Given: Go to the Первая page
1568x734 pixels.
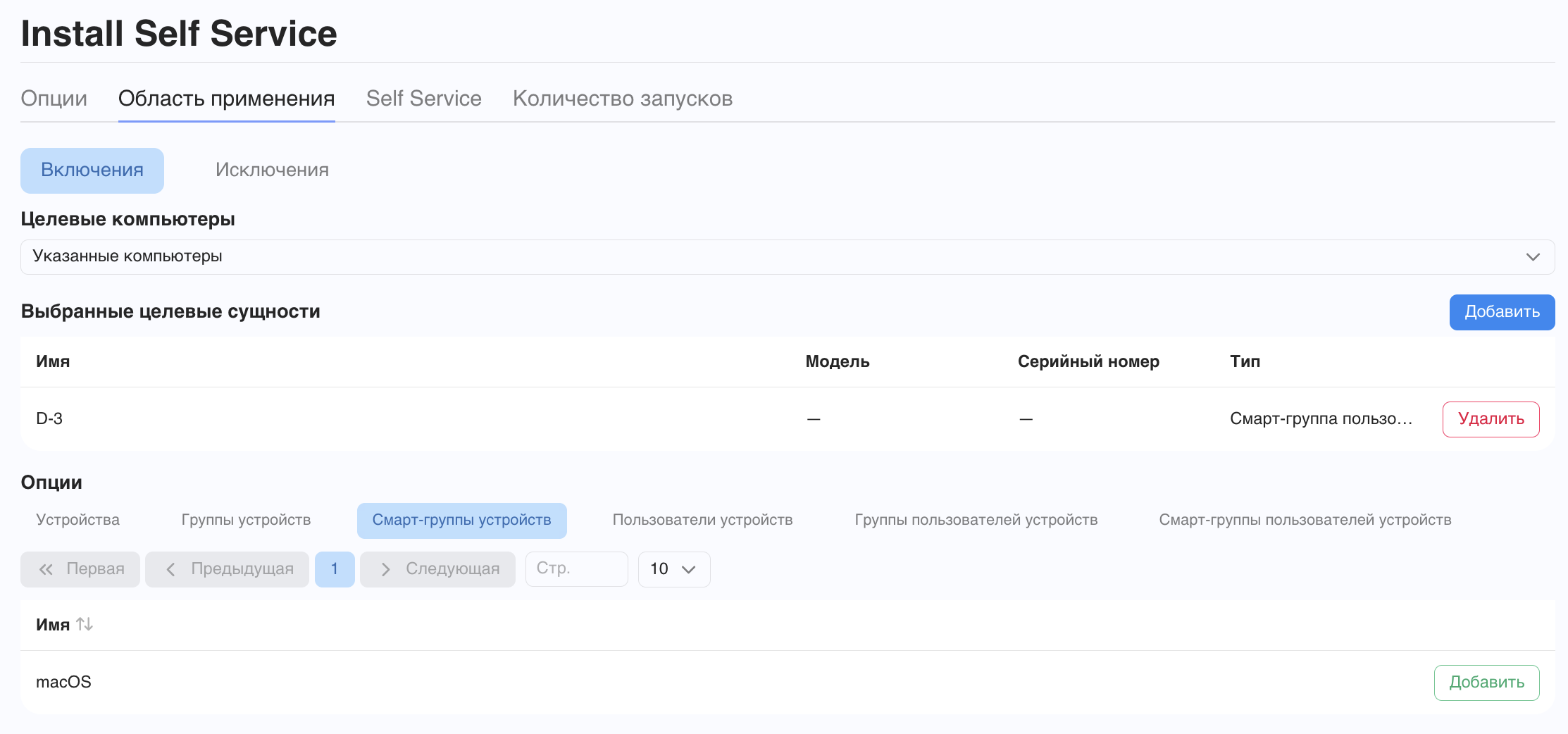Looking at the screenshot, I should click(80, 569).
